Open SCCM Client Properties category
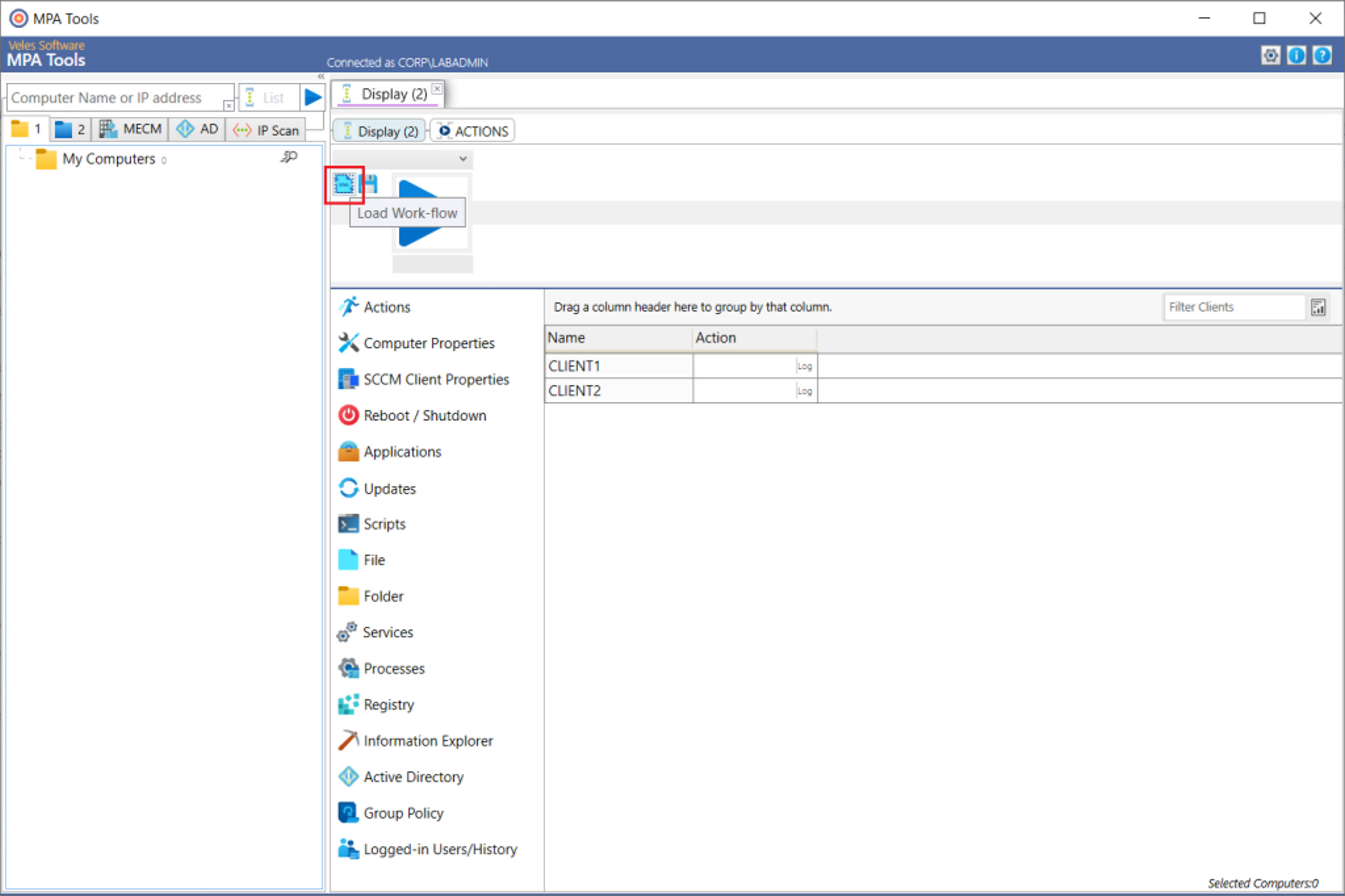 point(423,379)
